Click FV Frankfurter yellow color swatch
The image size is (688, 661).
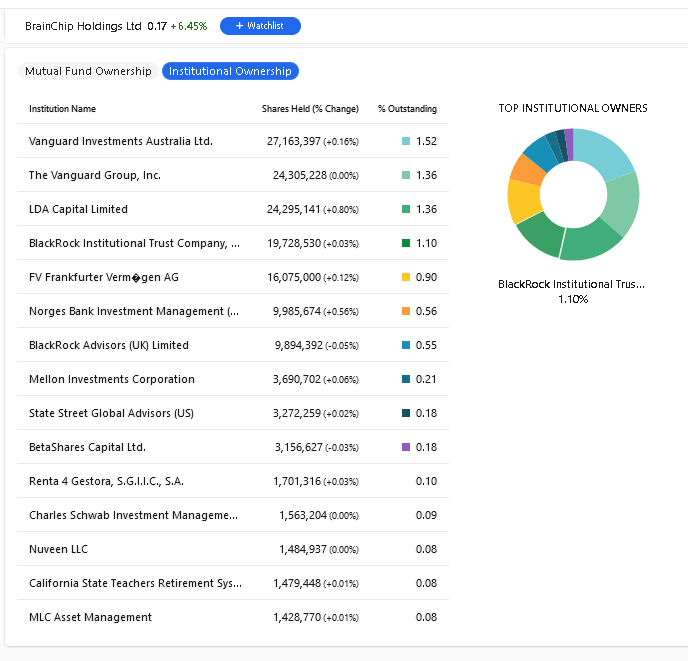coord(406,277)
